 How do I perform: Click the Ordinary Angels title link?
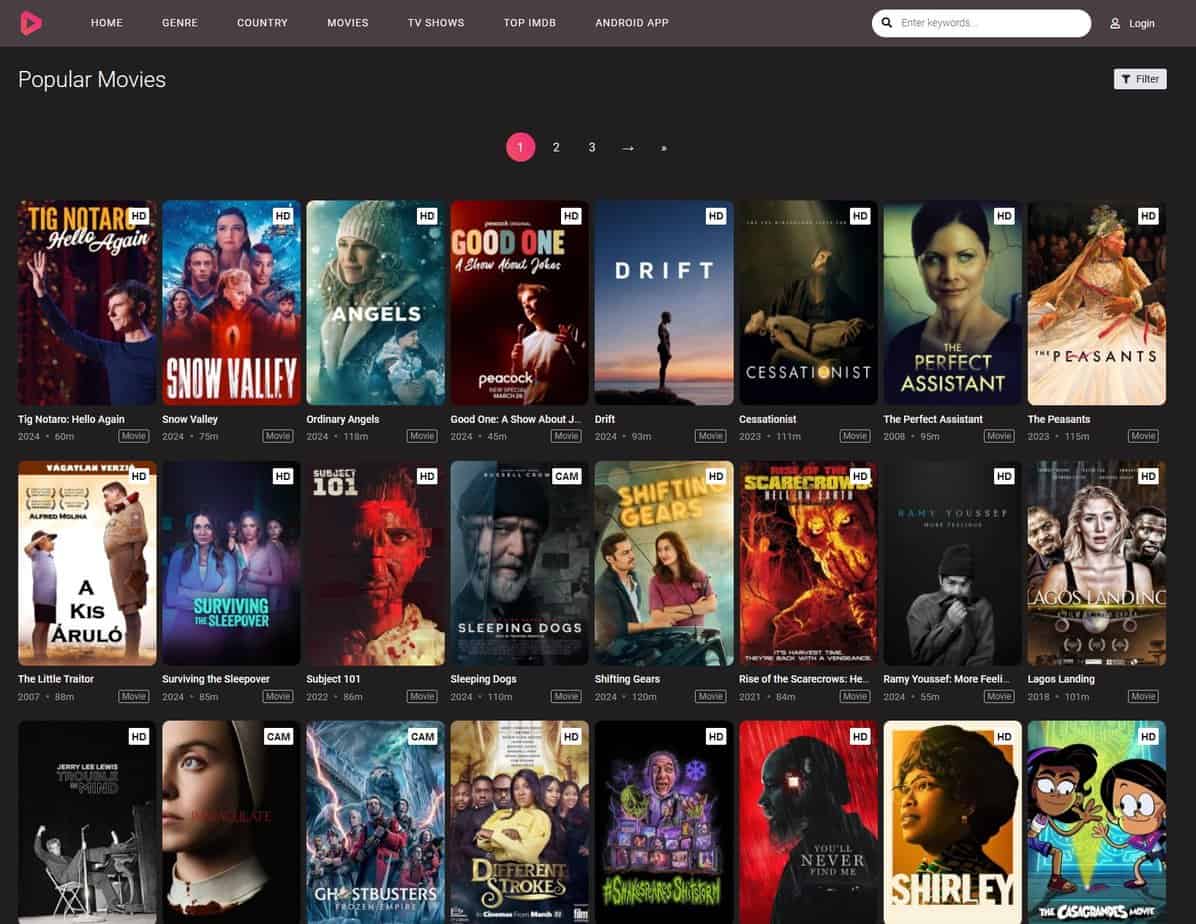point(342,419)
